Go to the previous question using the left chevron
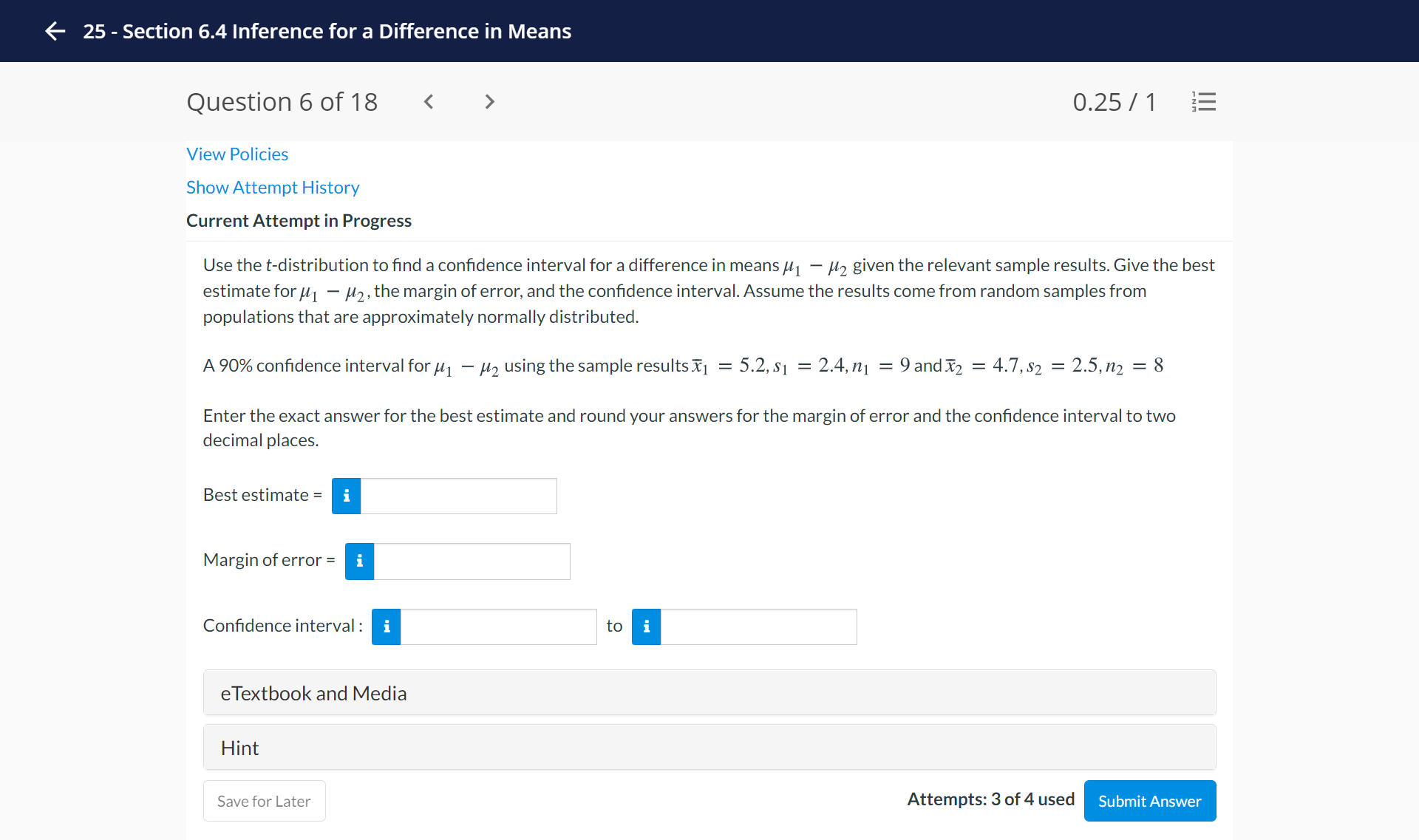This screenshot has height=840, width=1419. [x=429, y=102]
